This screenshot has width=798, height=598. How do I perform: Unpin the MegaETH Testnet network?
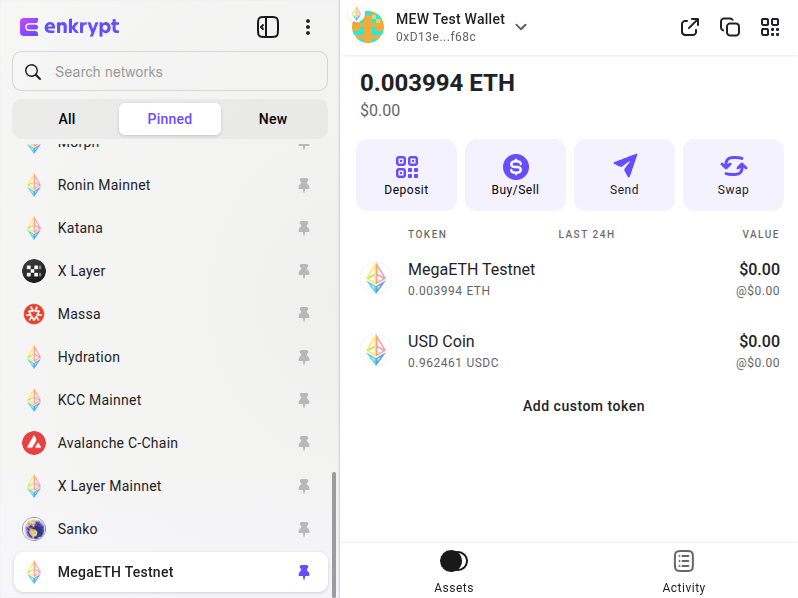[x=304, y=572]
